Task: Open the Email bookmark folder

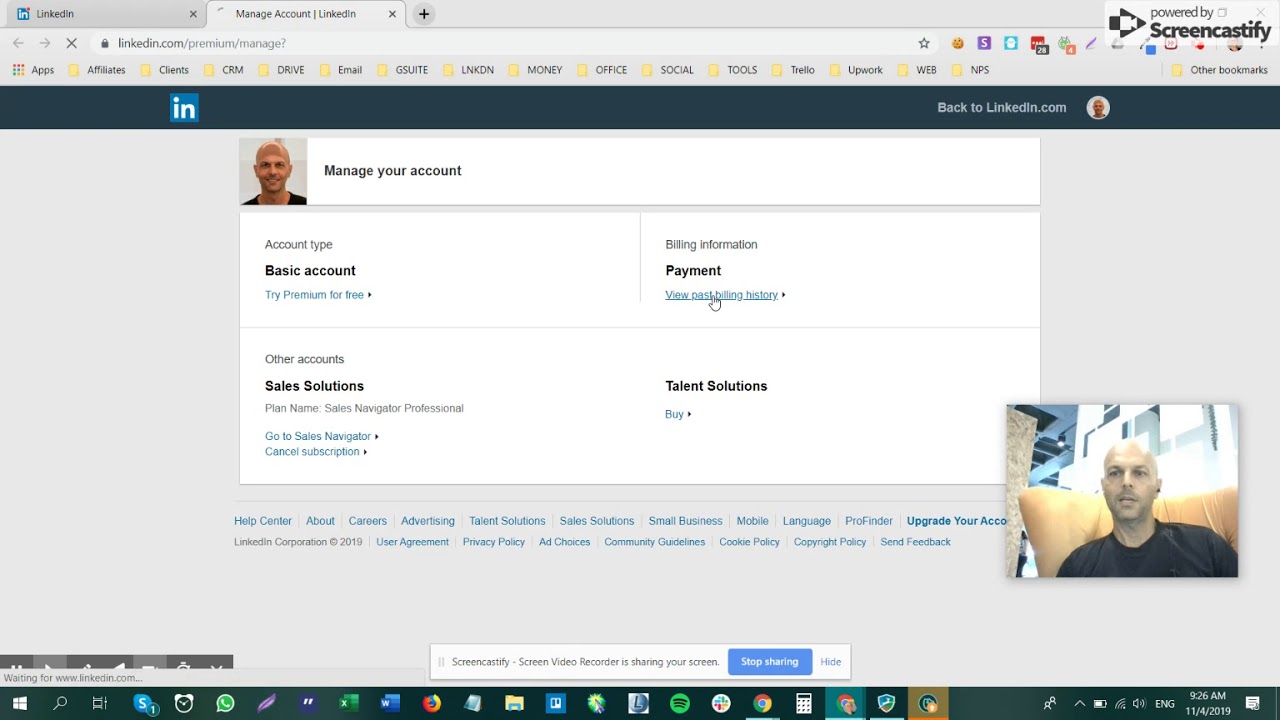Action: (340, 70)
